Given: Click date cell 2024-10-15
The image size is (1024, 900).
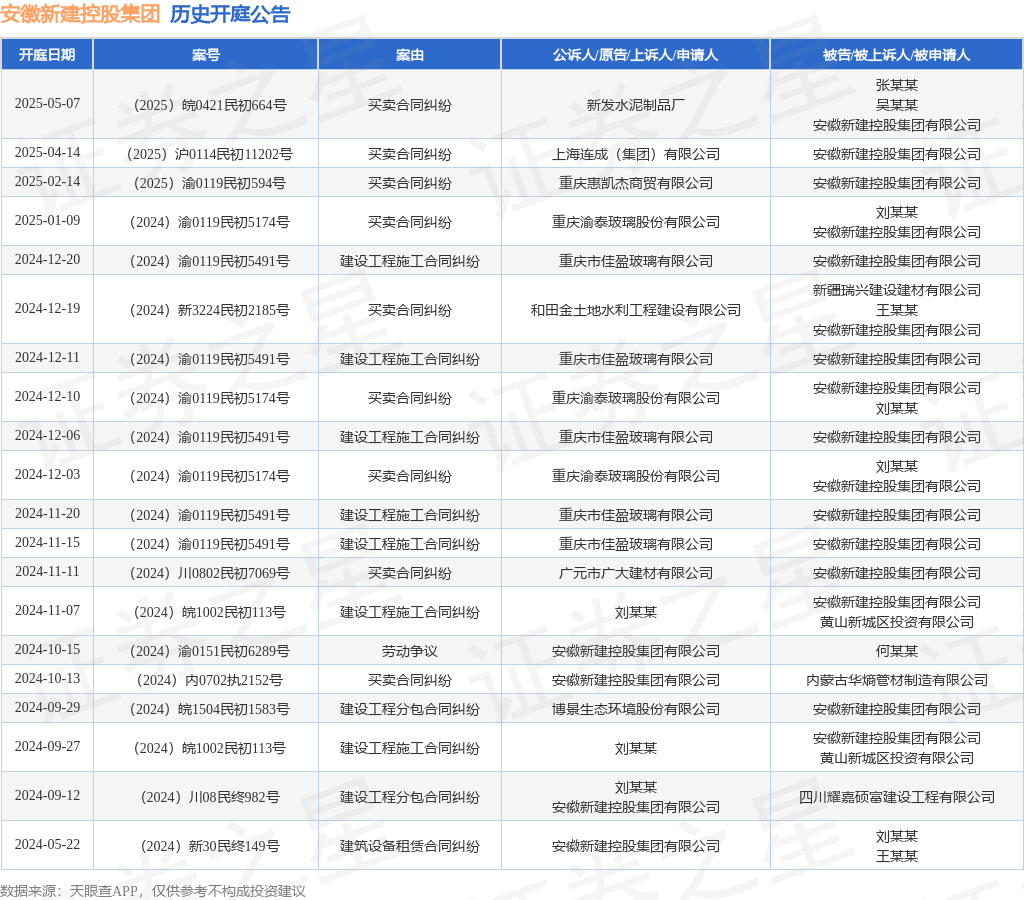Looking at the screenshot, I should point(47,650).
